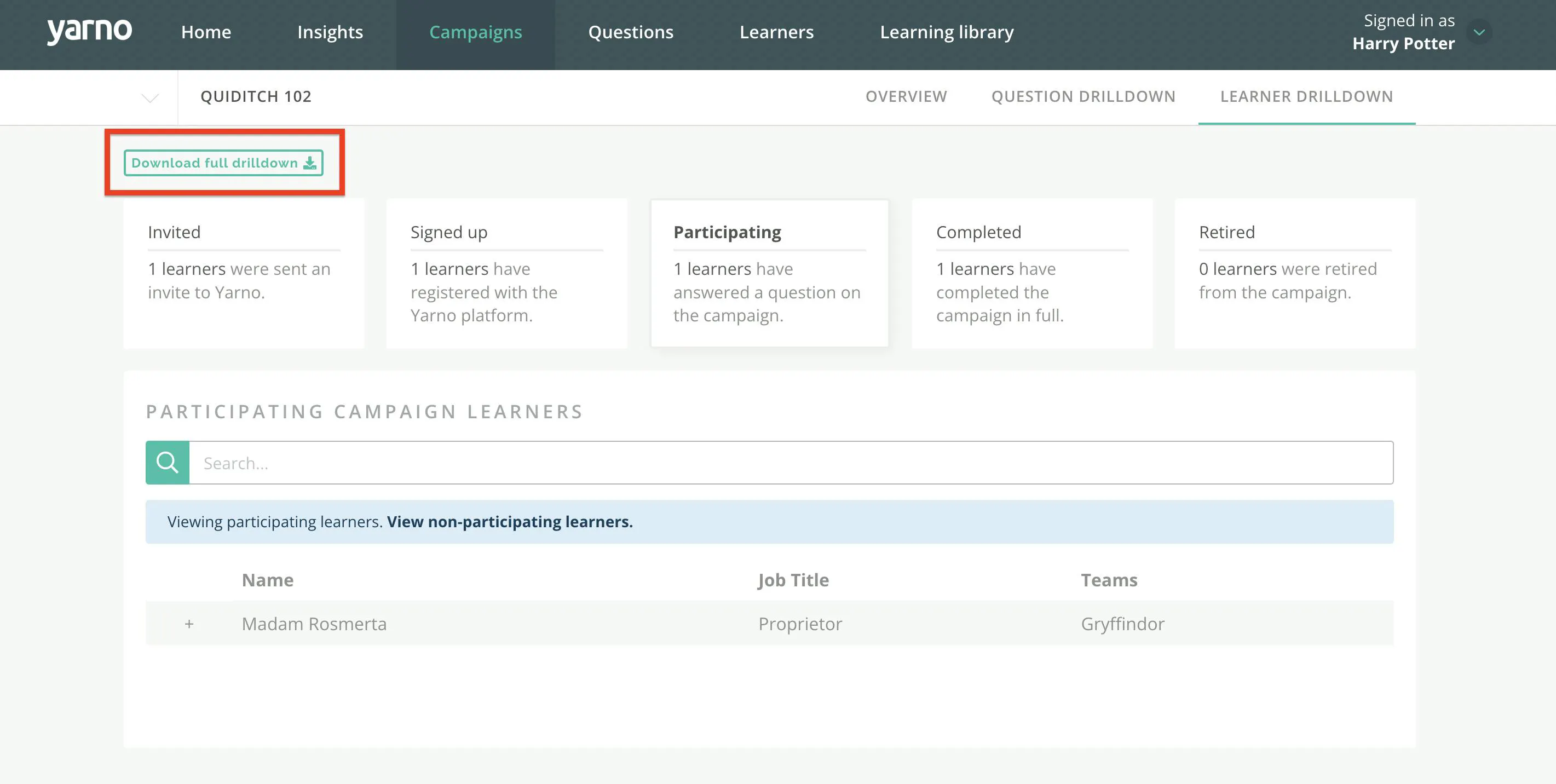The image size is (1556, 784).
Task: Expand Madam Rosmerta row with plus icon
Action: [x=189, y=624]
